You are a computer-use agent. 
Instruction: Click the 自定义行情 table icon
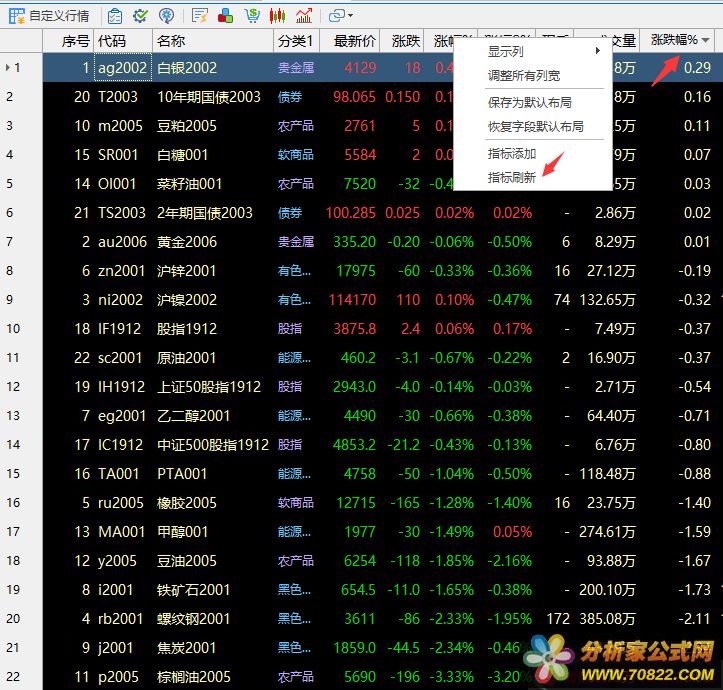coord(17,16)
